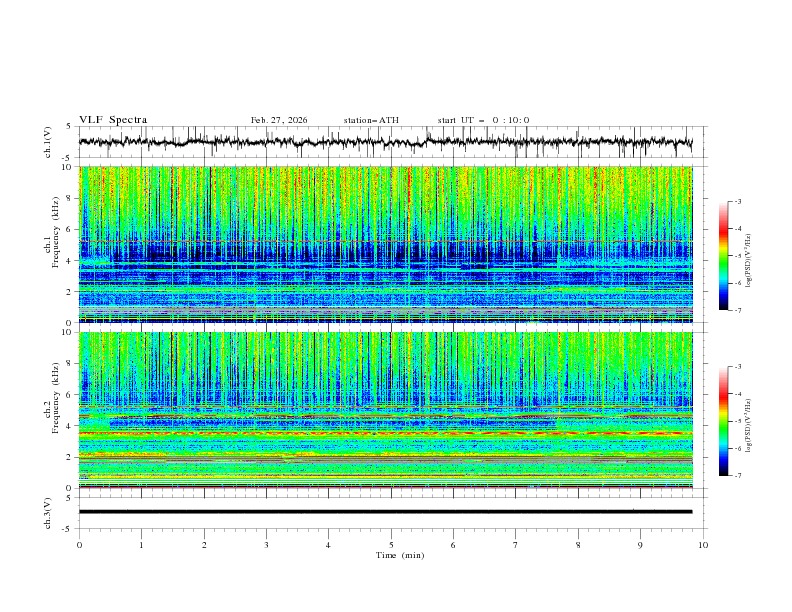The height and width of the screenshot is (612, 792).
Task: Click time axis tick label "1"
Action: pyautogui.click(x=141, y=545)
